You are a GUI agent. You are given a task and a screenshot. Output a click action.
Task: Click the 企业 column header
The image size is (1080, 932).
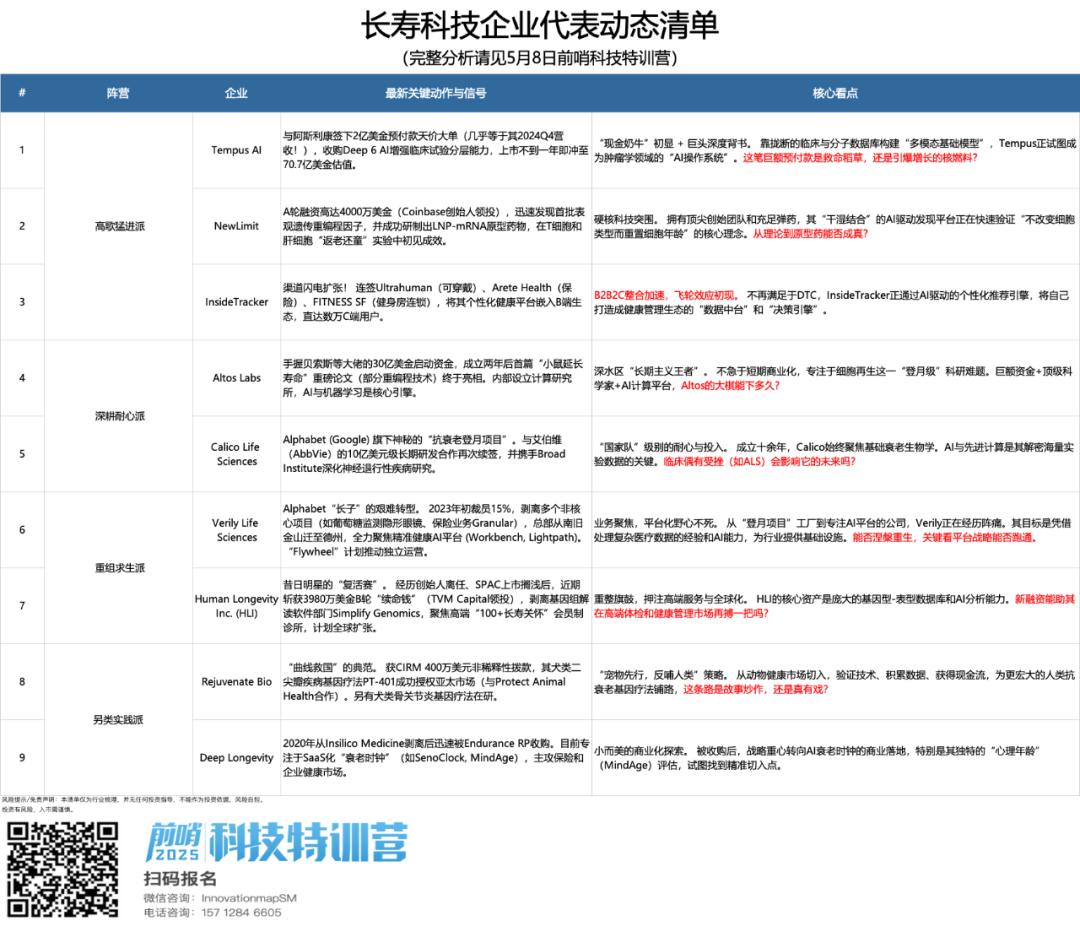coord(236,93)
